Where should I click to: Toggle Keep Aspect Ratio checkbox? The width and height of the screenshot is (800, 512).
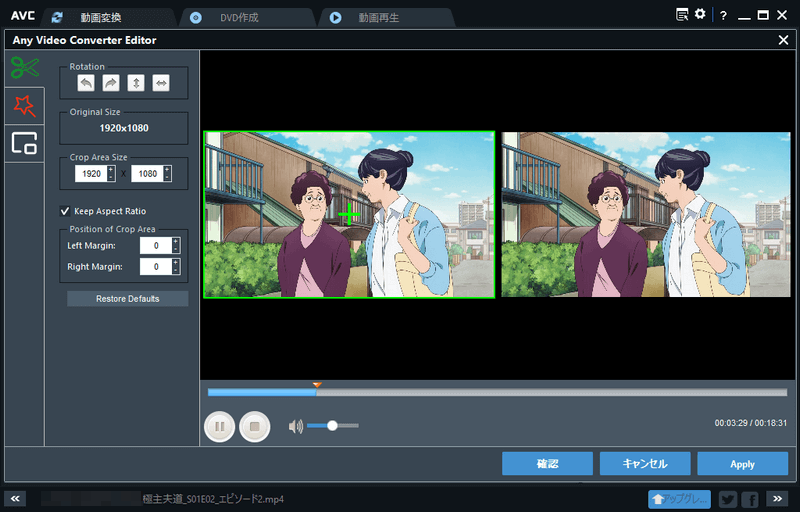click(65, 211)
